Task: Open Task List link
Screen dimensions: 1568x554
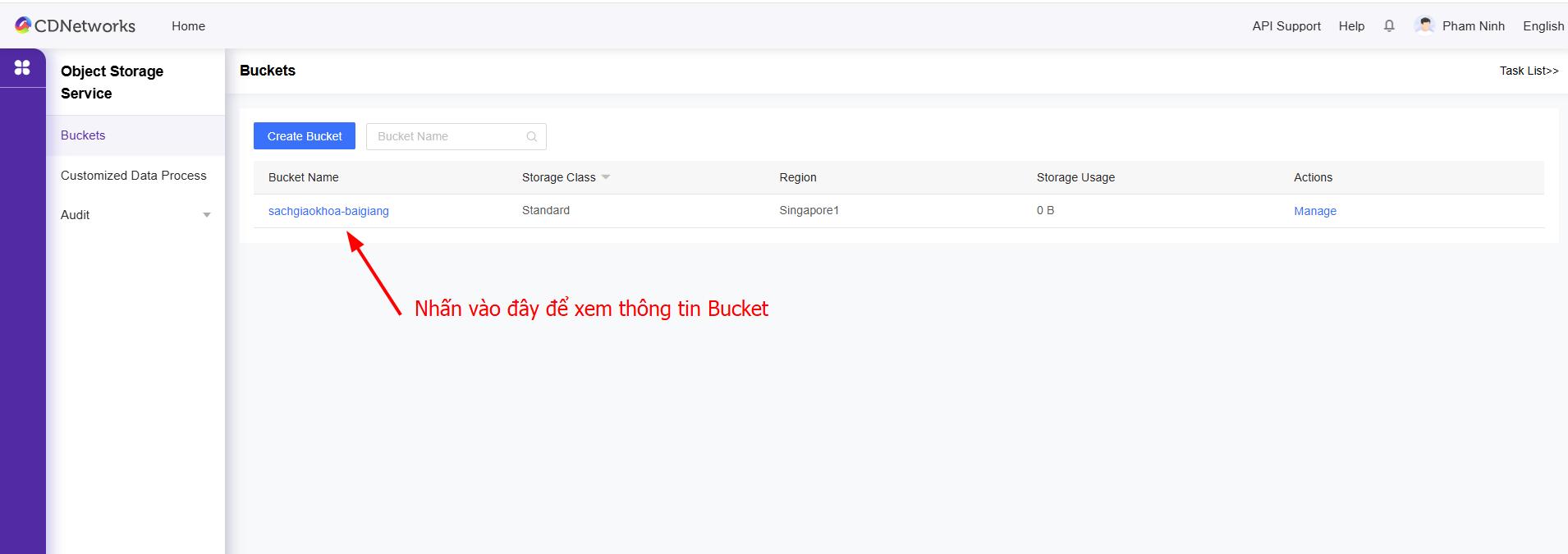Action: [x=1528, y=71]
